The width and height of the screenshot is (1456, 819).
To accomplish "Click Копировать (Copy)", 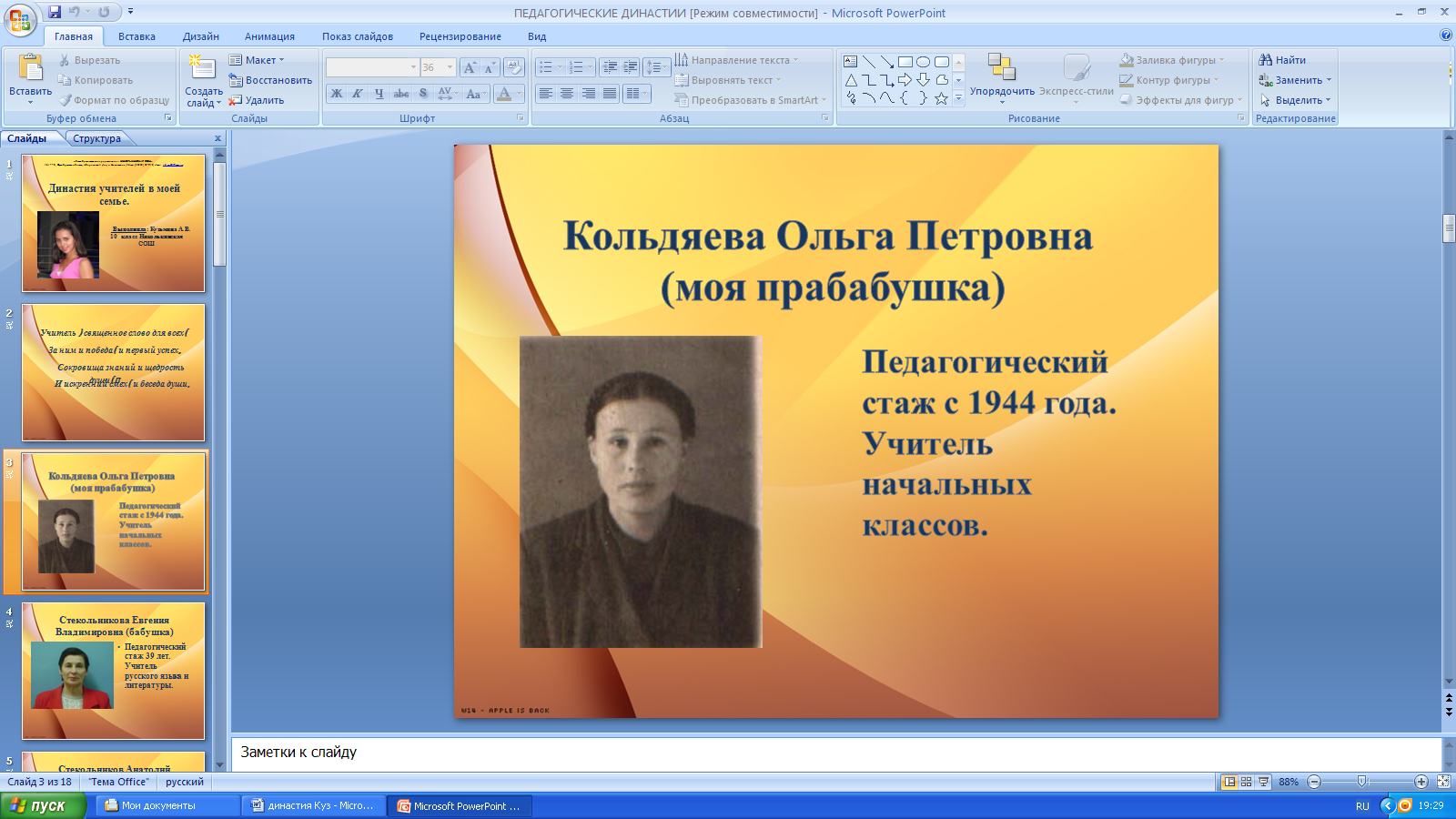I will point(95,80).
